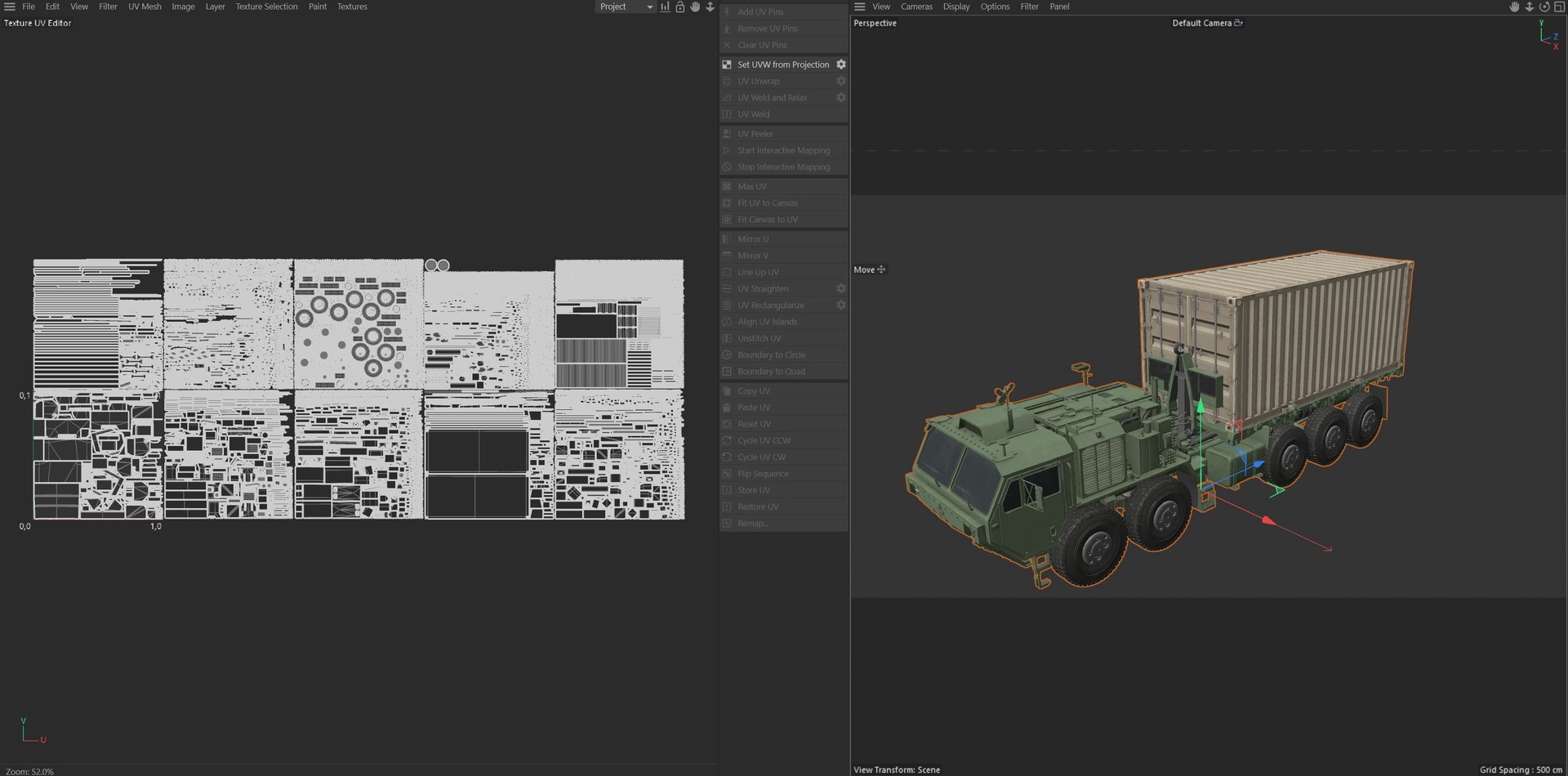Click the viewport dolly arrows icon
This screenshot has width=1568, height=776.
1529,7
